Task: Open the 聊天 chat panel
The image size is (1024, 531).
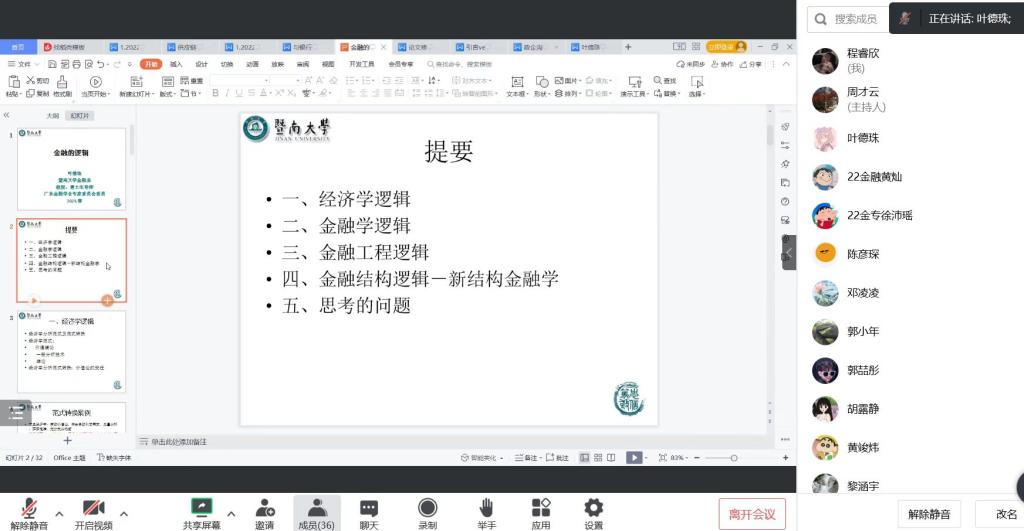Action: coord(369,508)
